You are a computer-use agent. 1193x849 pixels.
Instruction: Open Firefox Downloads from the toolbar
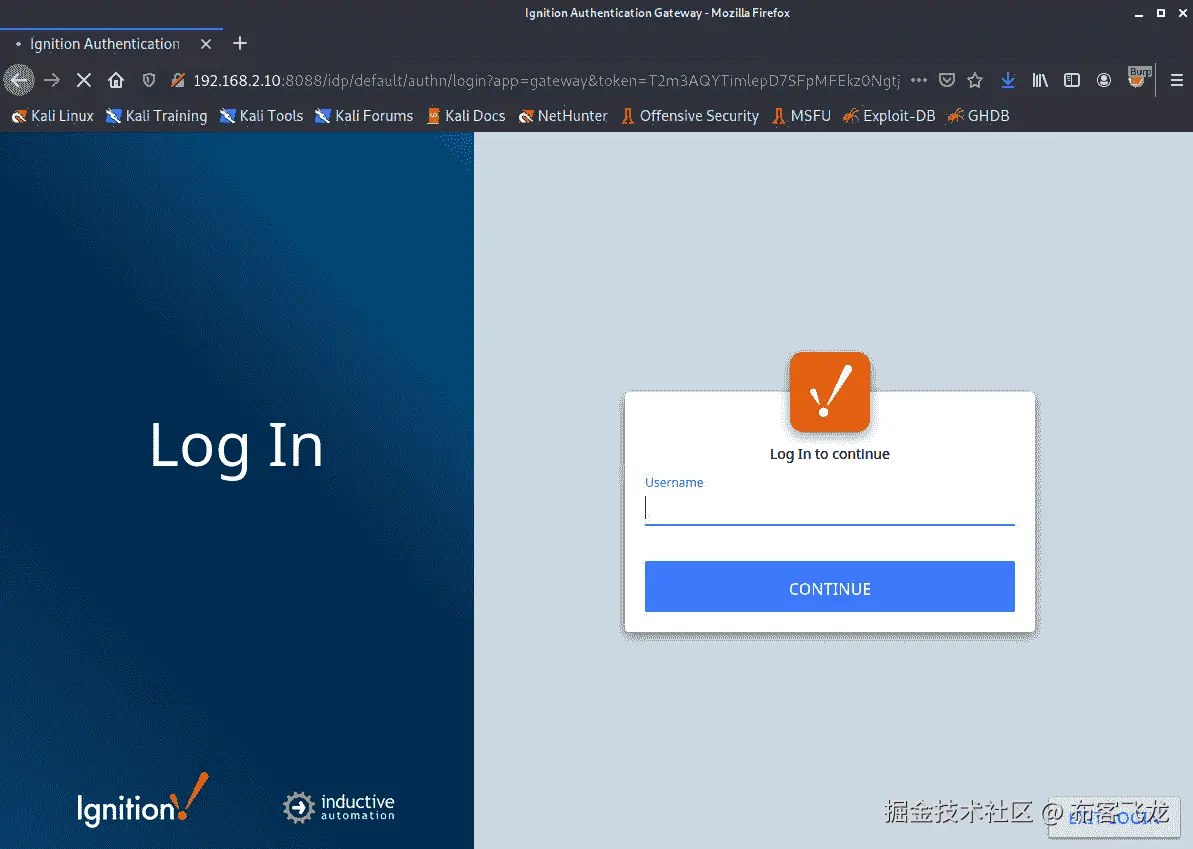click(x=1007, y=80)
